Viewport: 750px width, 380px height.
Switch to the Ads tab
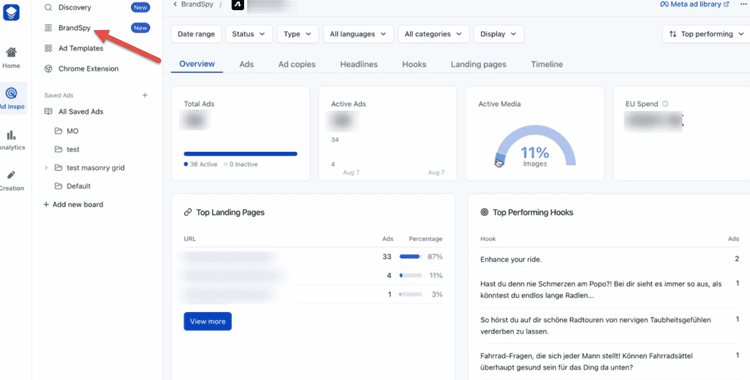246,64
